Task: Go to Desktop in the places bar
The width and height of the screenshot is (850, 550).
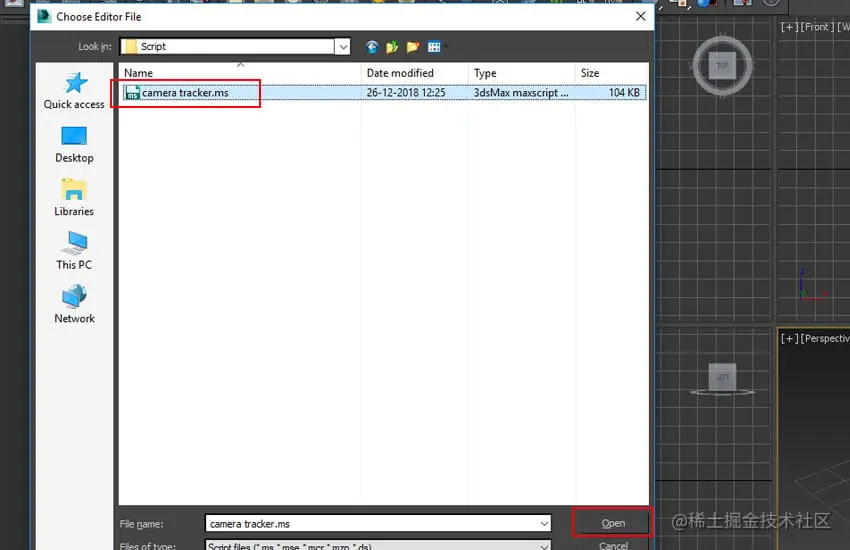Action: pos(74,145)
